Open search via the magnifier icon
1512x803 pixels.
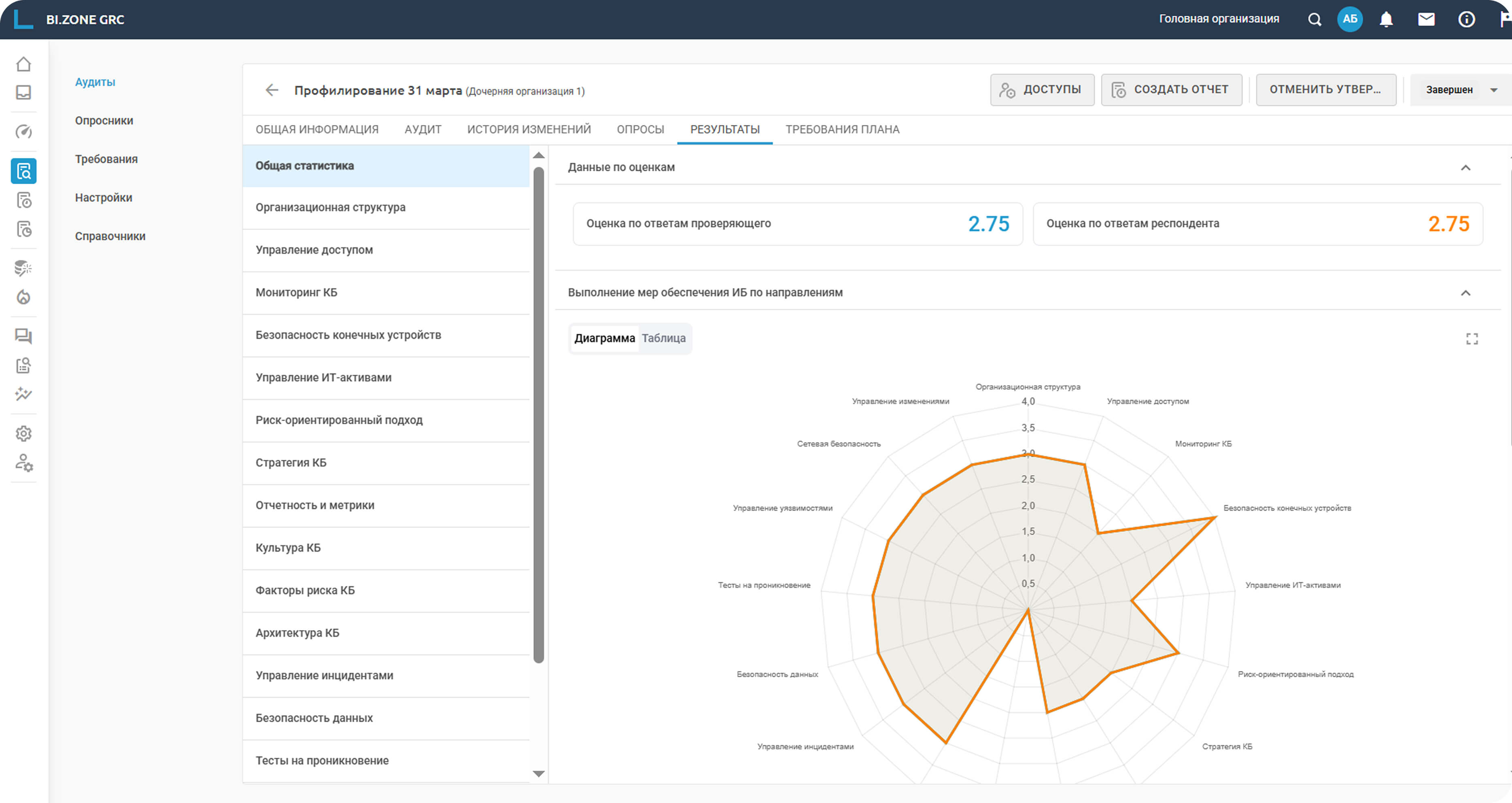coord(1315,19)
